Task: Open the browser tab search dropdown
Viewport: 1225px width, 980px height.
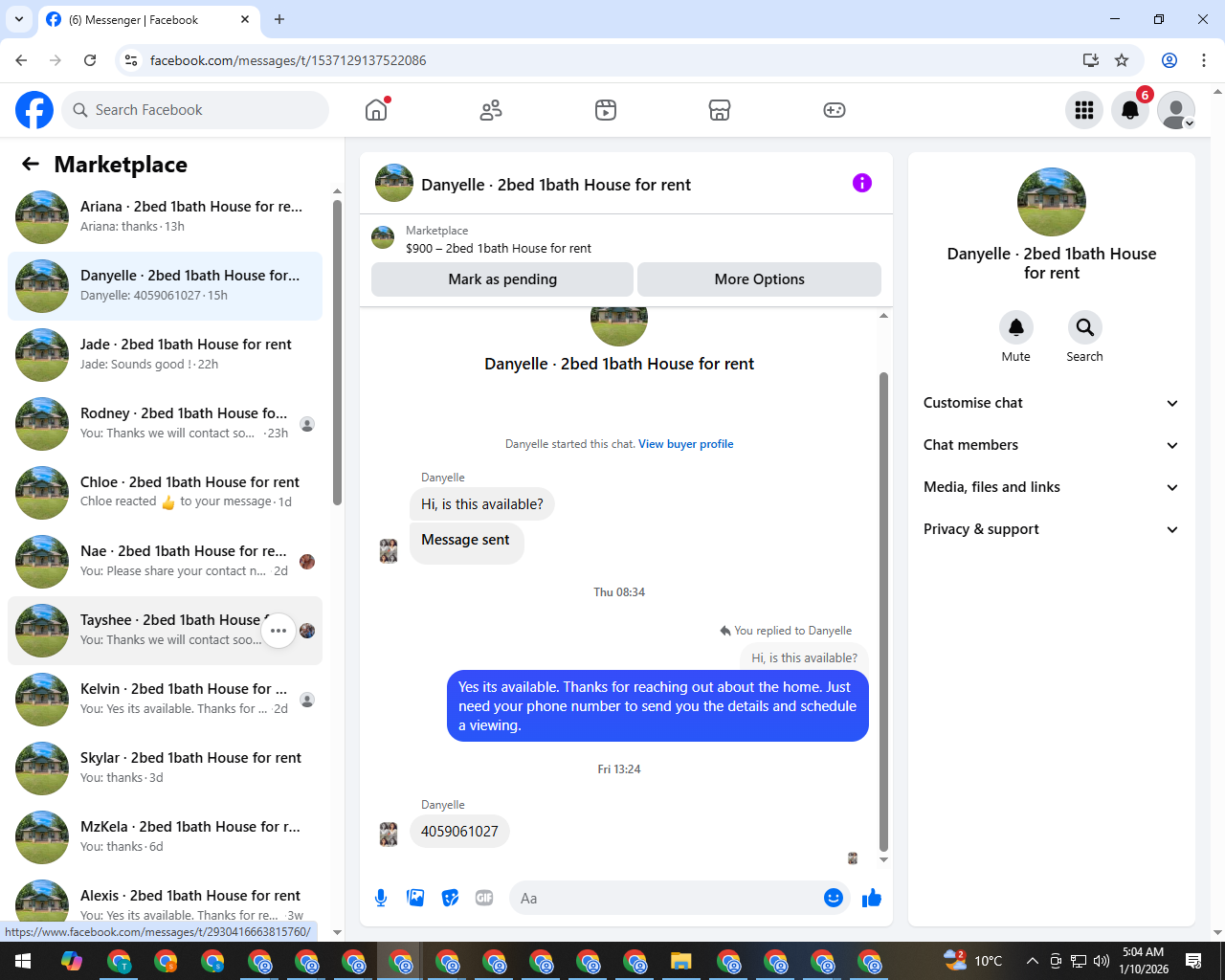Action: 19,19
